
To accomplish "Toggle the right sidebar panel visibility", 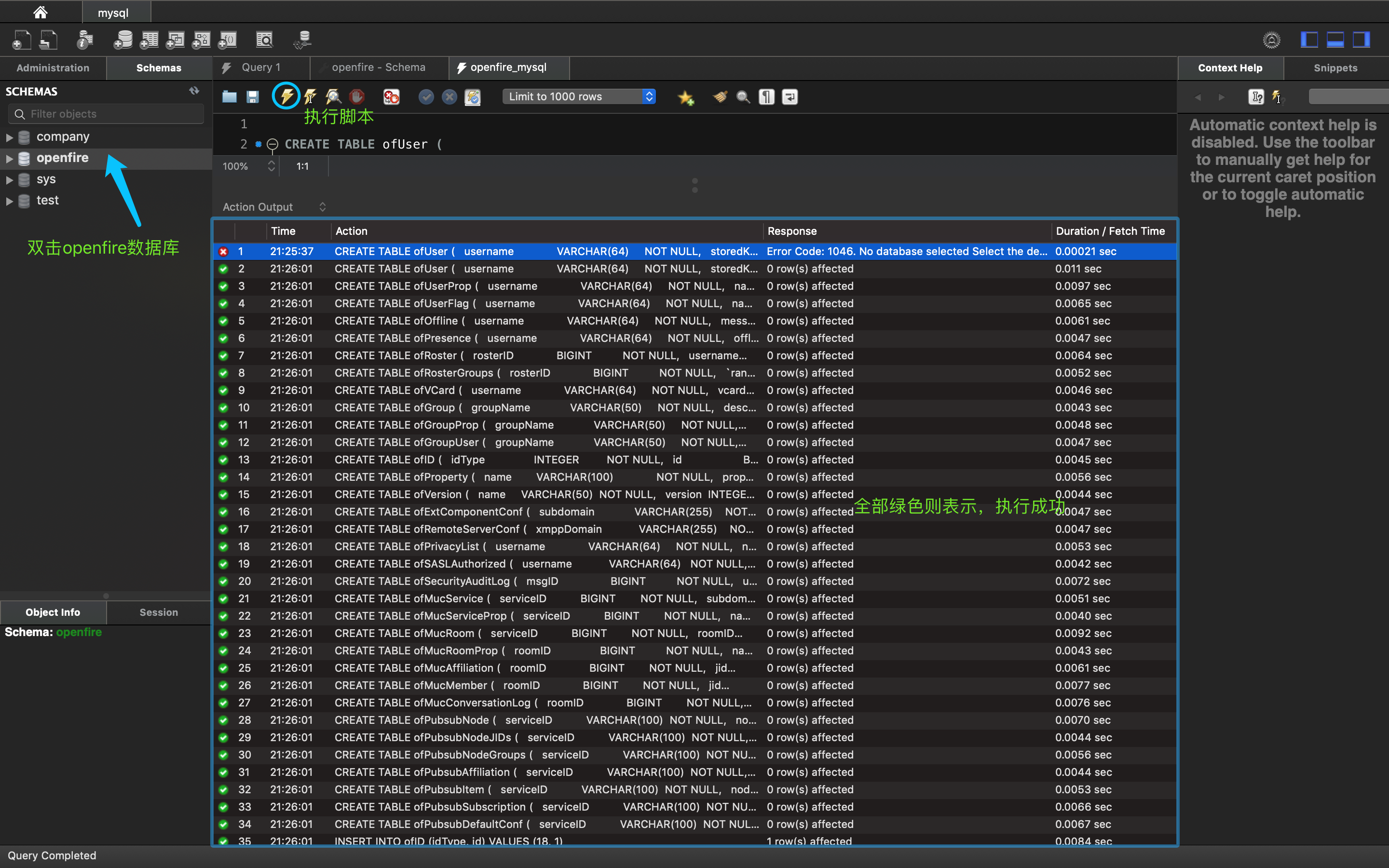I will coord(1361,40).
